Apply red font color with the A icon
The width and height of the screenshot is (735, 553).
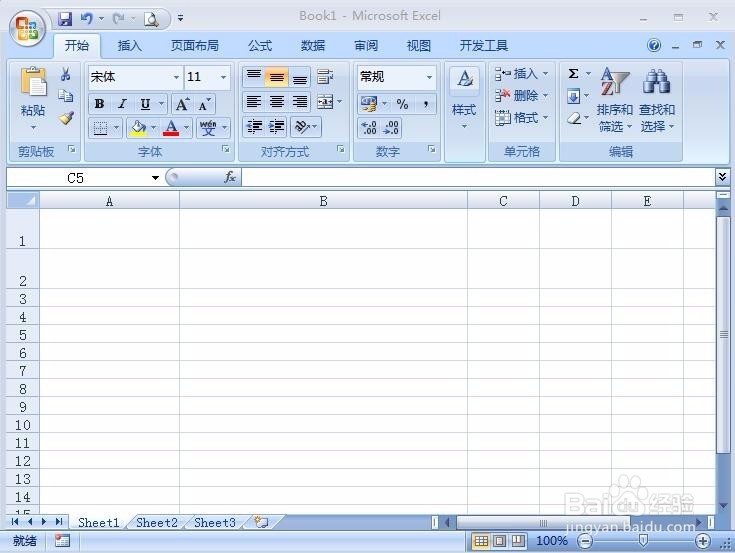171,127
